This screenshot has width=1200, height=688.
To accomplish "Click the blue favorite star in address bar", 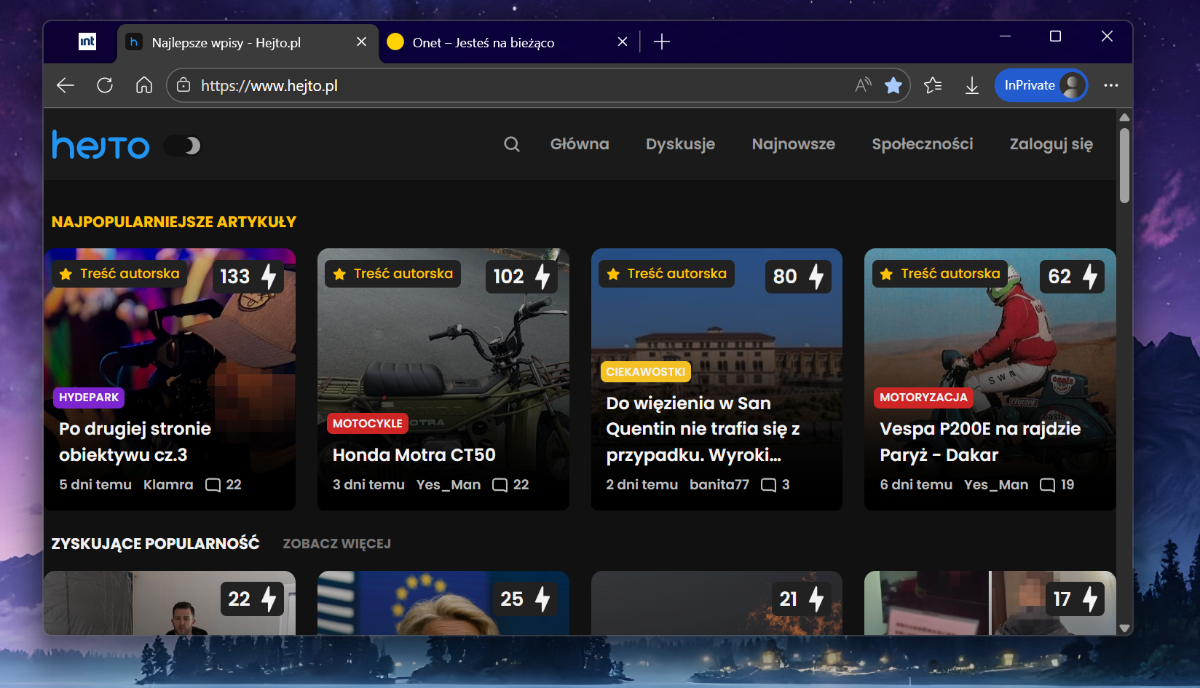I will coord(893,86).
